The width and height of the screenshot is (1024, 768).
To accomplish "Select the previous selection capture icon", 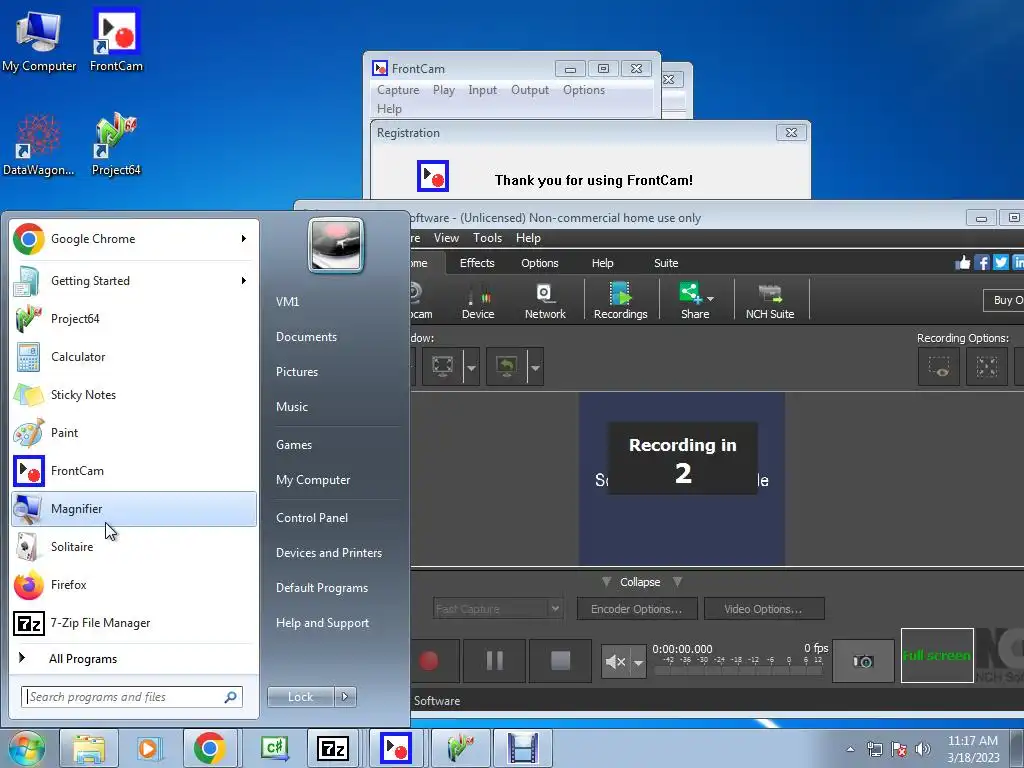I will tap(506, 366).
